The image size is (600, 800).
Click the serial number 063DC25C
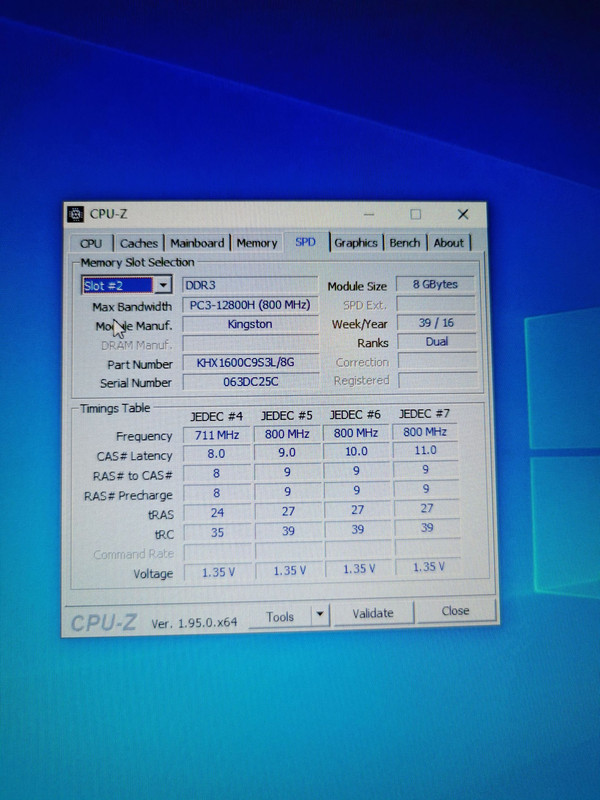(251, 381)
